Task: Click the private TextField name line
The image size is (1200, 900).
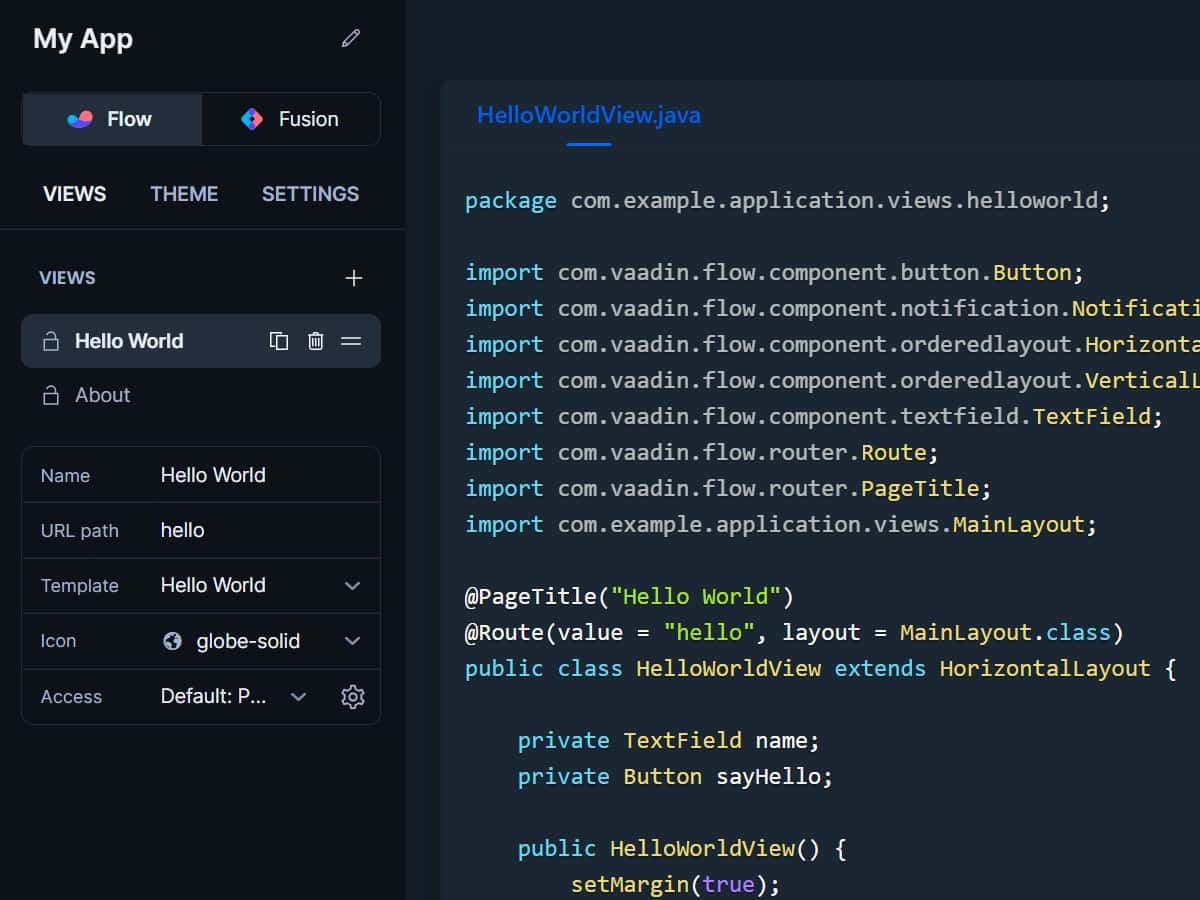Action: 669,741
